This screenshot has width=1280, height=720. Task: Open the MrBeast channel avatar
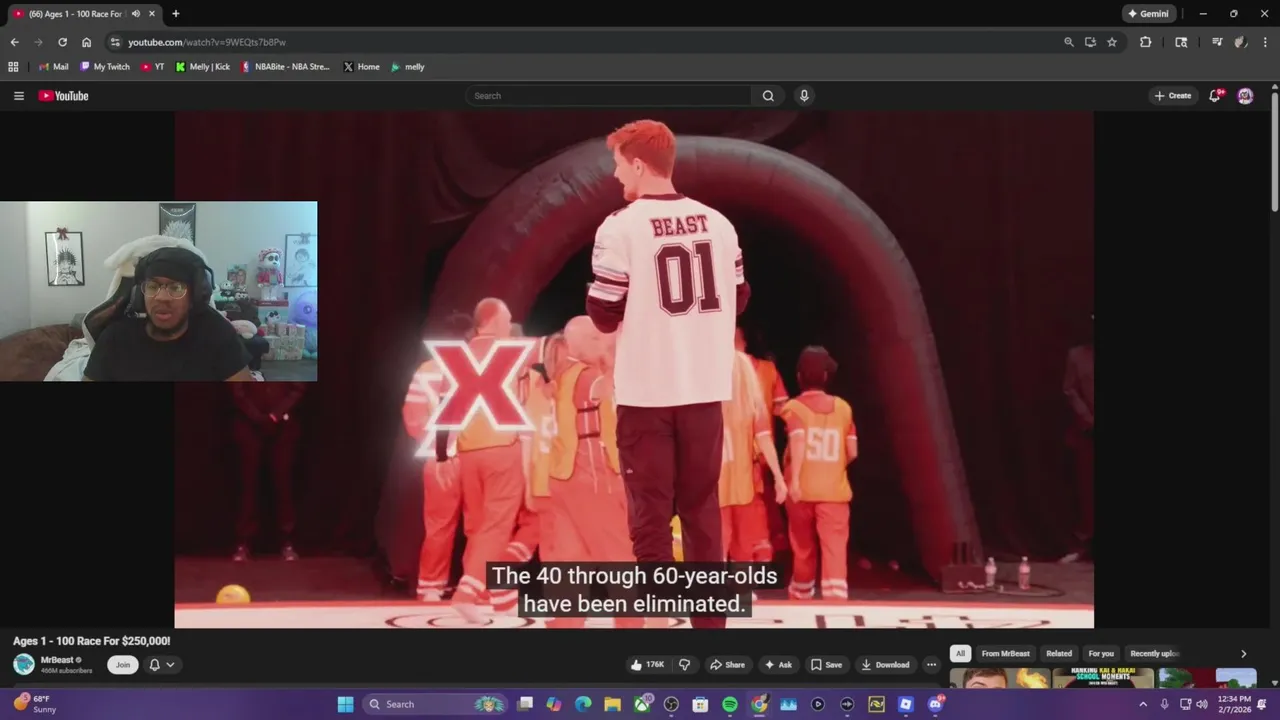(24, 665)
